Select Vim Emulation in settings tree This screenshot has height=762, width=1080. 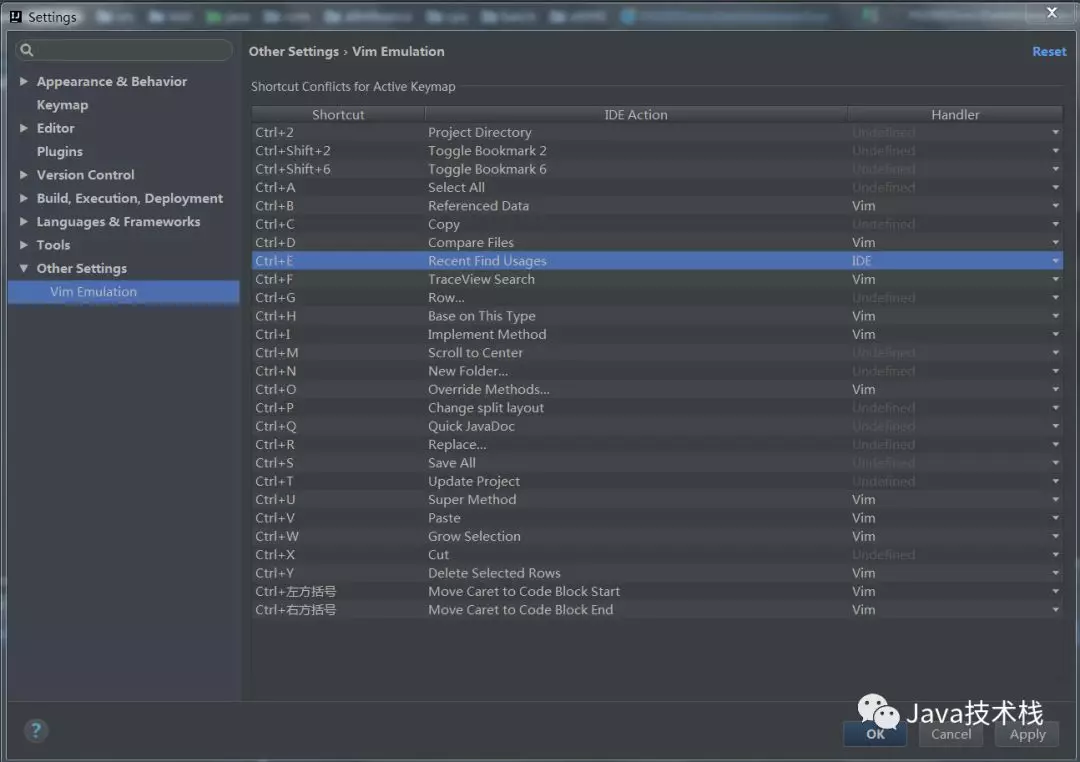(x=93, y=292)
